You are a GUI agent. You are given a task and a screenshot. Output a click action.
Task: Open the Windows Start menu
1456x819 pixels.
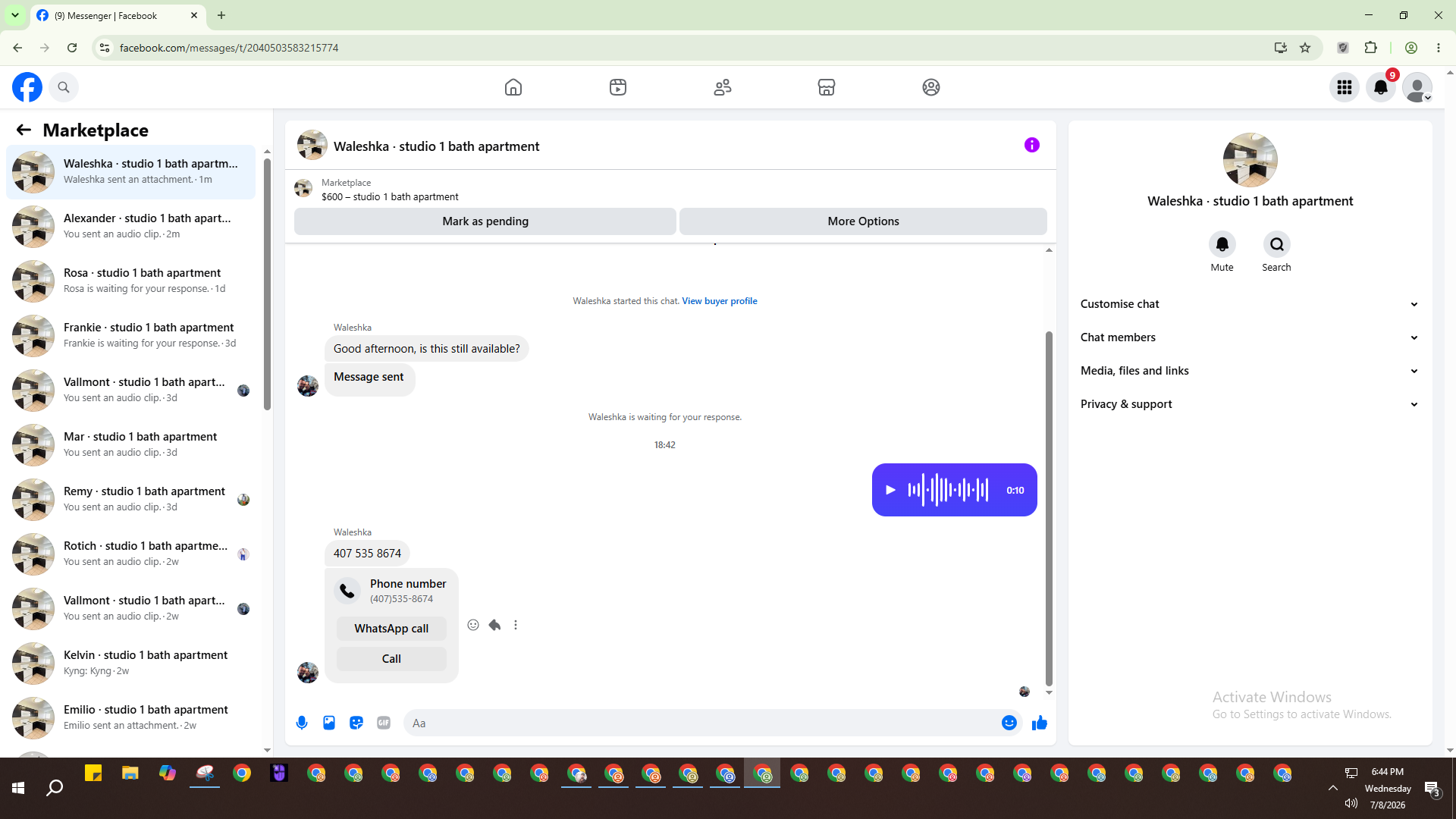[18, 788]
